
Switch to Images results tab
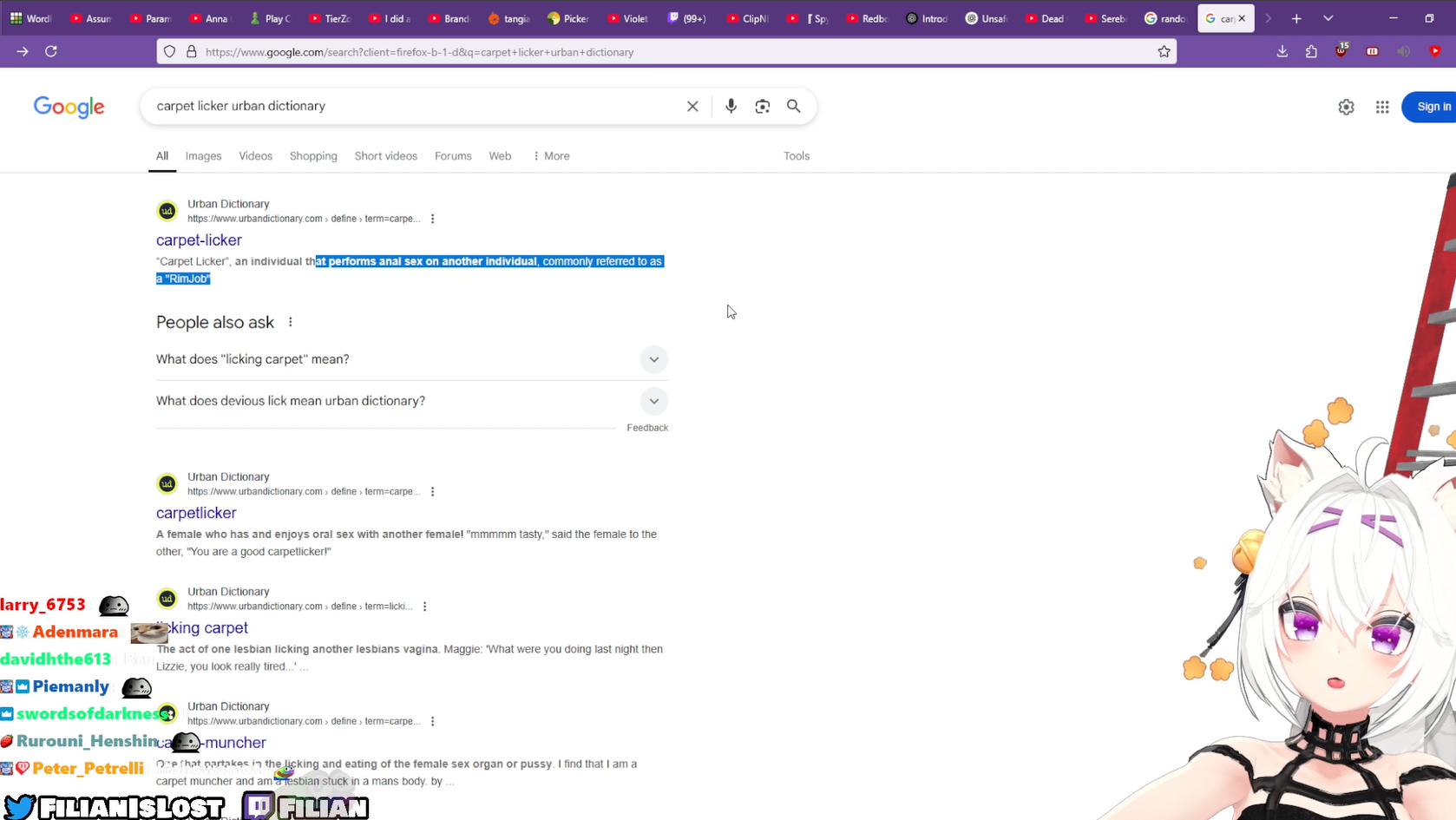tap(203, 156)
